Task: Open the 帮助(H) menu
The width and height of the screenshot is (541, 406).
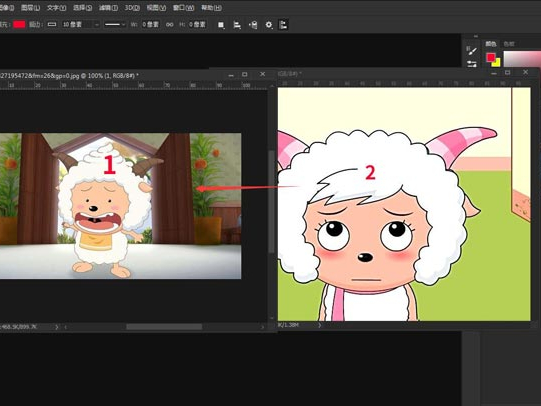Action: (x=211, y=8)
